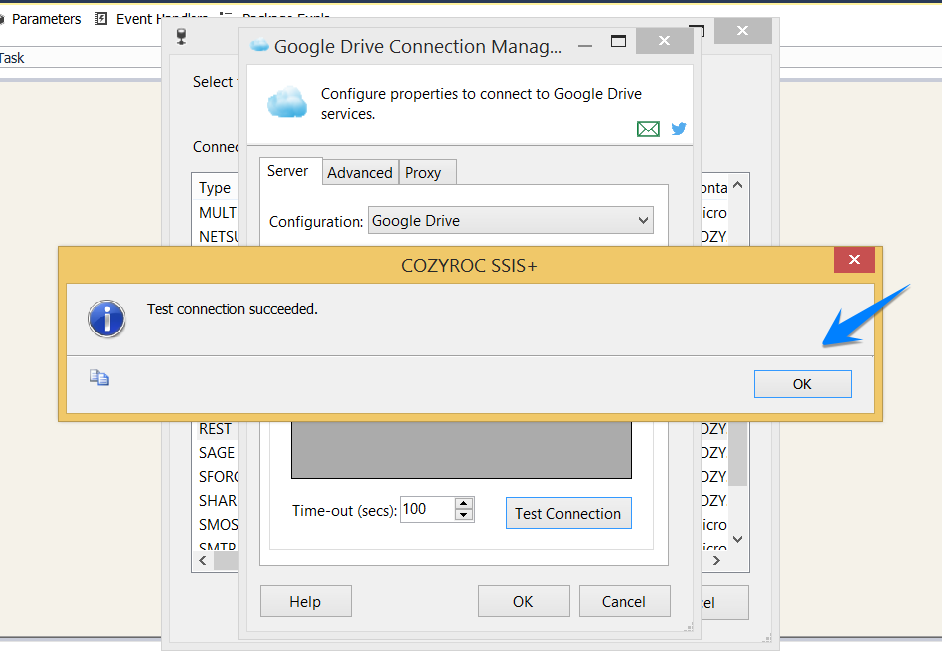Switch to the Advanced tab
This screenshot has height=655, width=942.
(360, 173)
